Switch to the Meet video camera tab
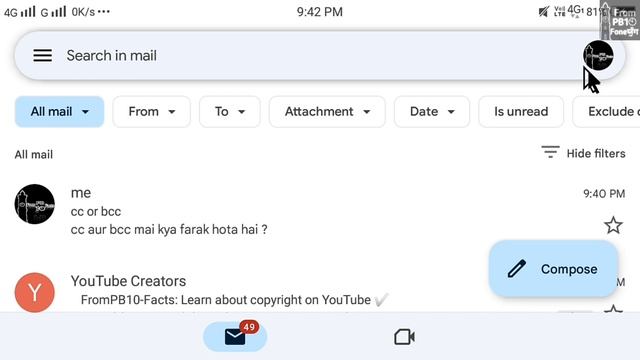The image size is (640, 360). point(404,337)
